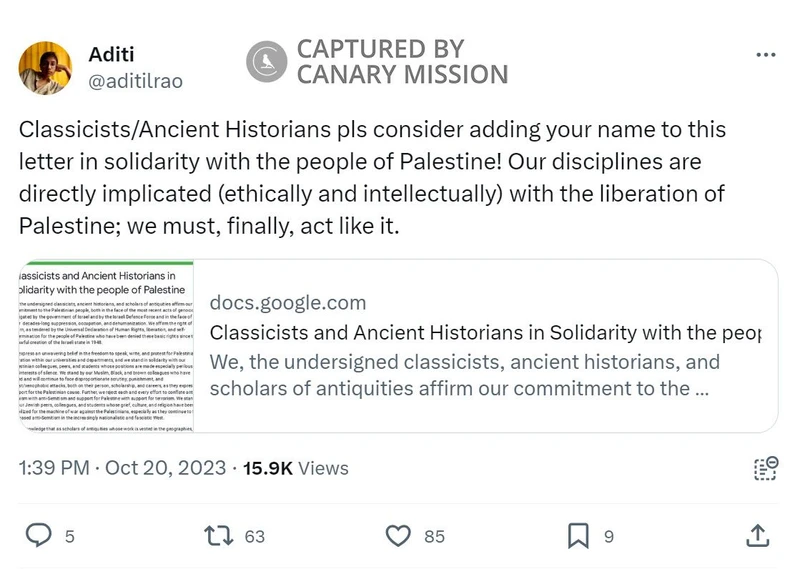Open the Classicists and Ancient Historians card title

pyautogui.click(x=485, y=333)
